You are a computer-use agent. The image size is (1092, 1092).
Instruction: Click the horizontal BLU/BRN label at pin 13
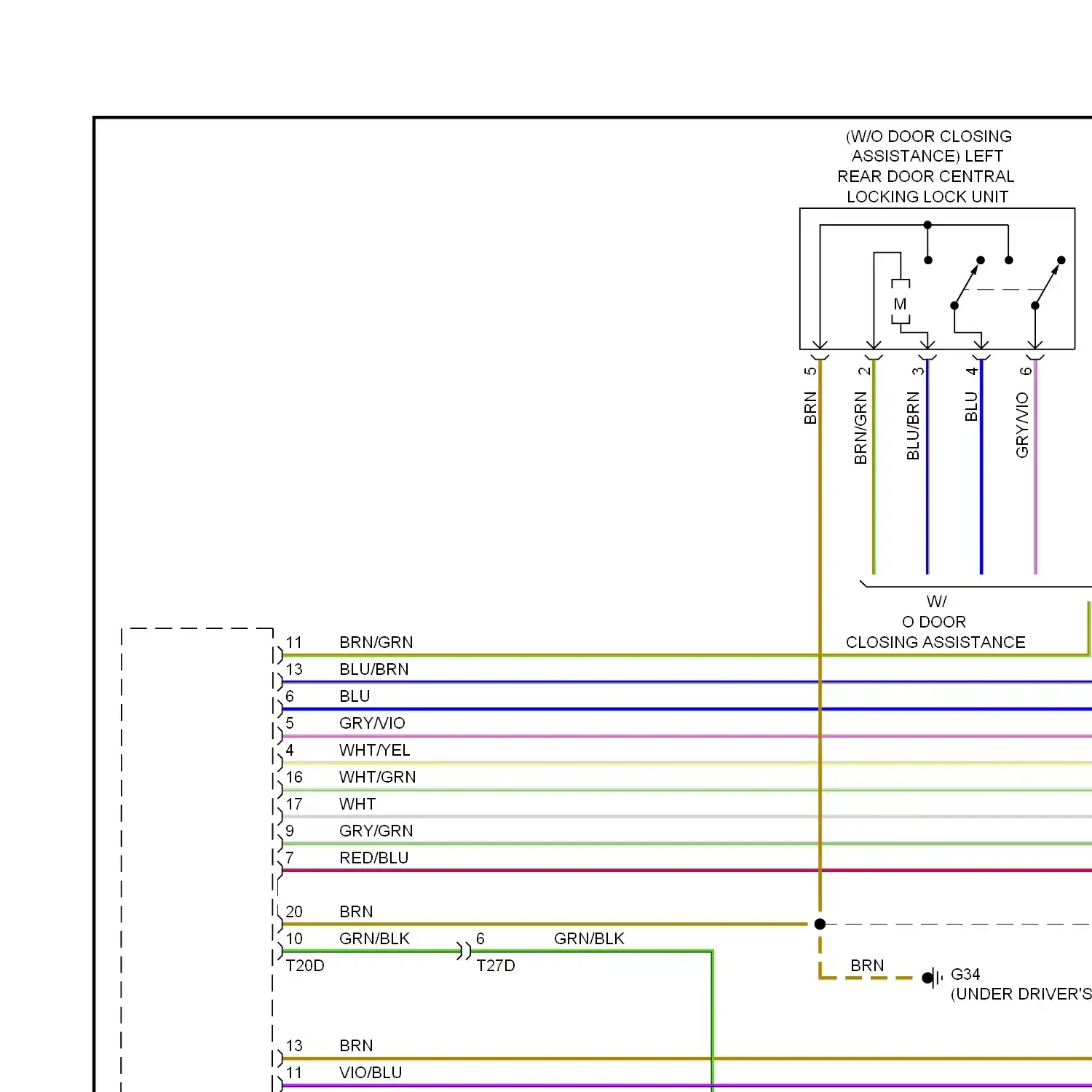(x=374, y=669)
